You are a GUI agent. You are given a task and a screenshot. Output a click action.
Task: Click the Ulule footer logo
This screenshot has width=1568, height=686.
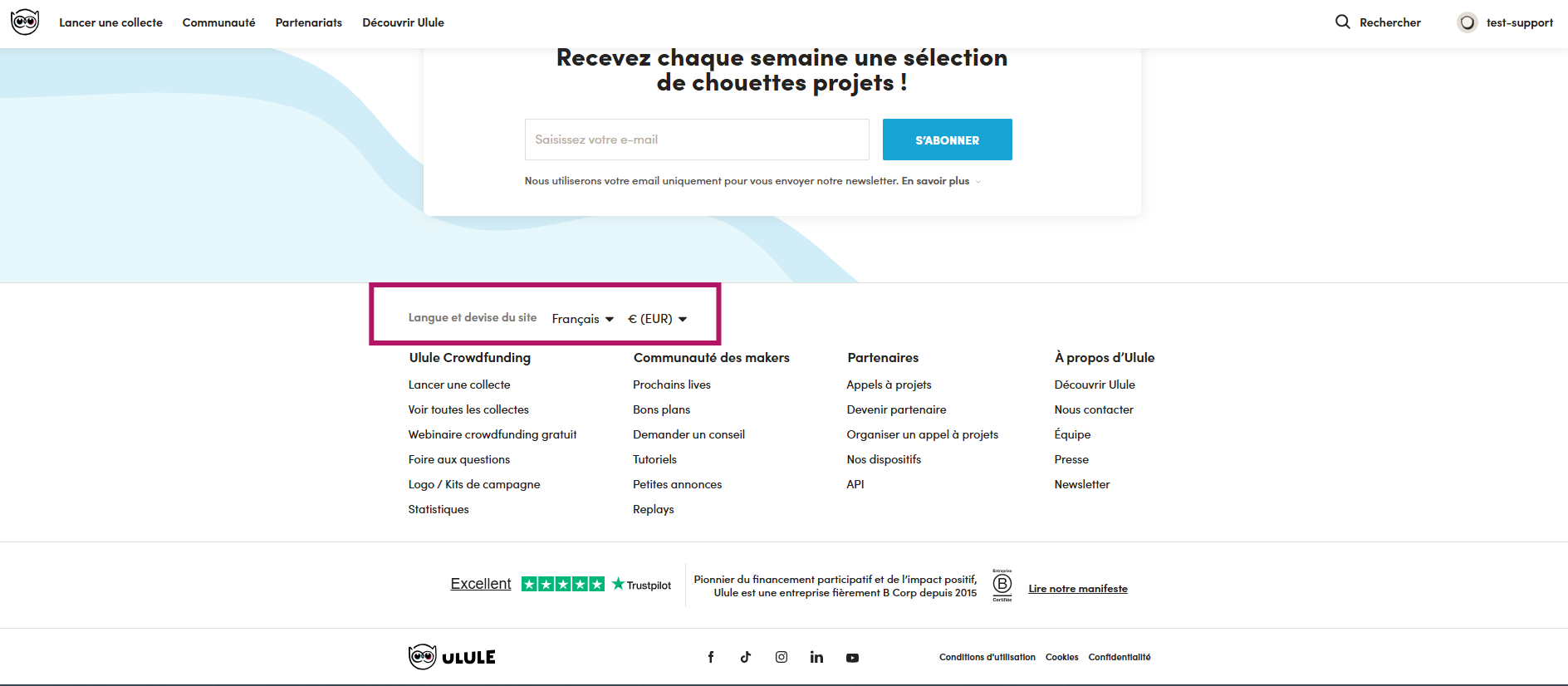pyautogui.click(x=452, y=657)
